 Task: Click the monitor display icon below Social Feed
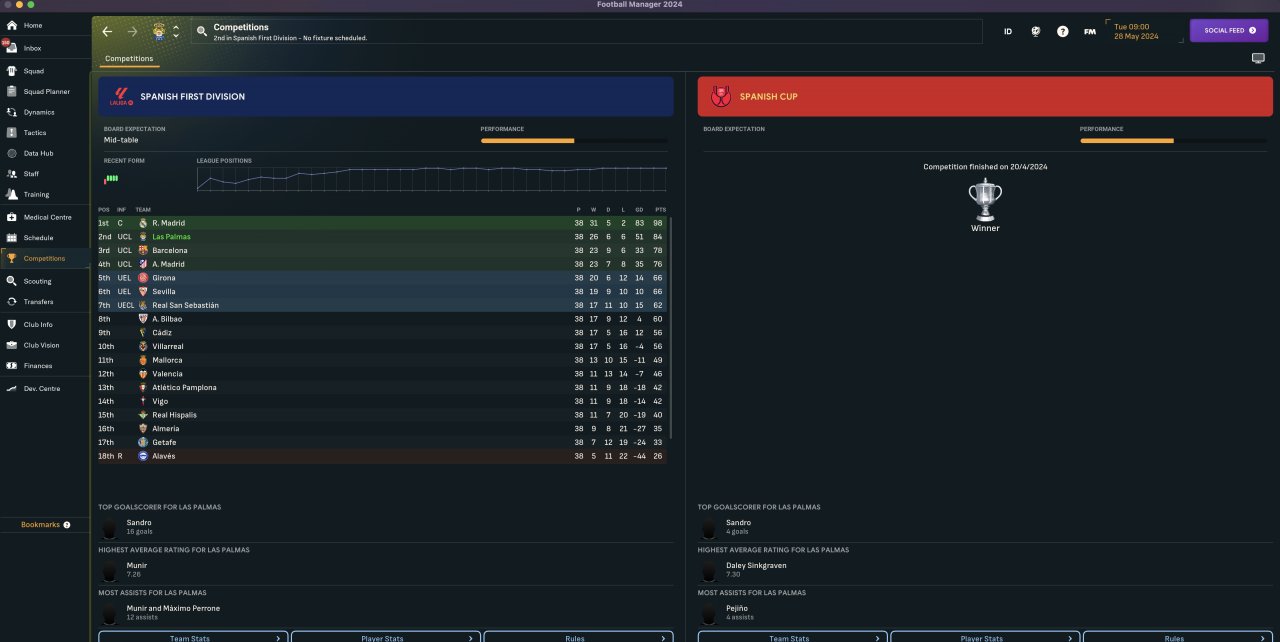coord(1258,58)
